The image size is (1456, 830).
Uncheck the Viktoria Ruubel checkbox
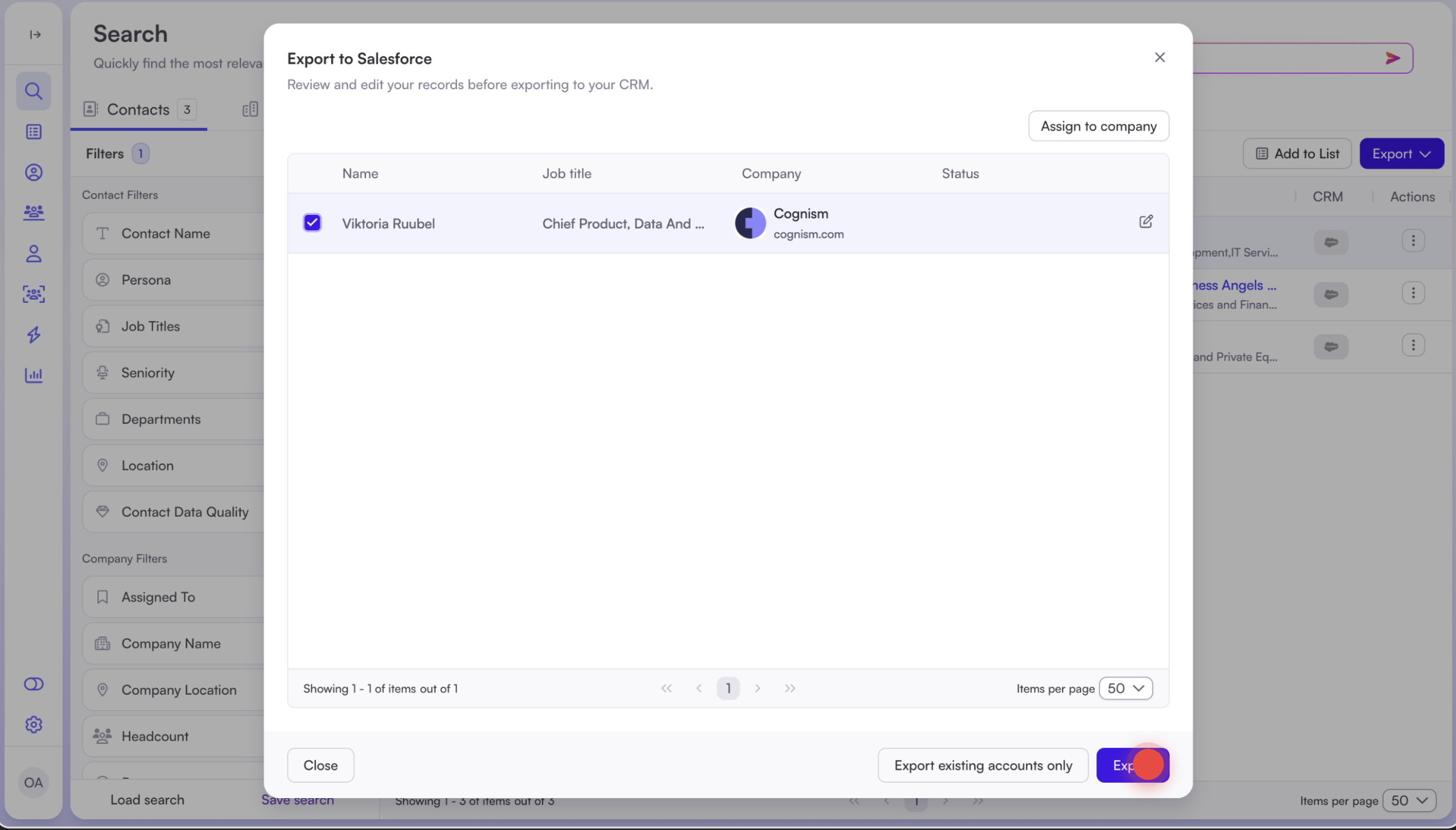(x=312, y=223)
